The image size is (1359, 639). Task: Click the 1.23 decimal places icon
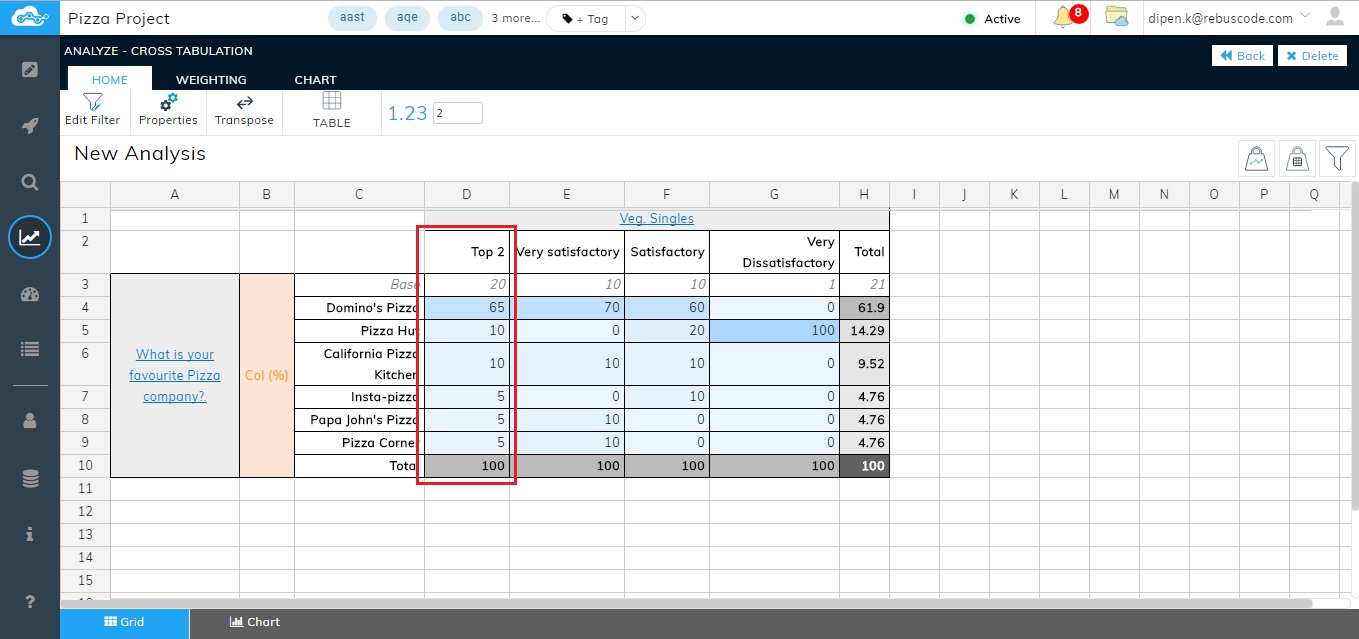tap(407, 113)
